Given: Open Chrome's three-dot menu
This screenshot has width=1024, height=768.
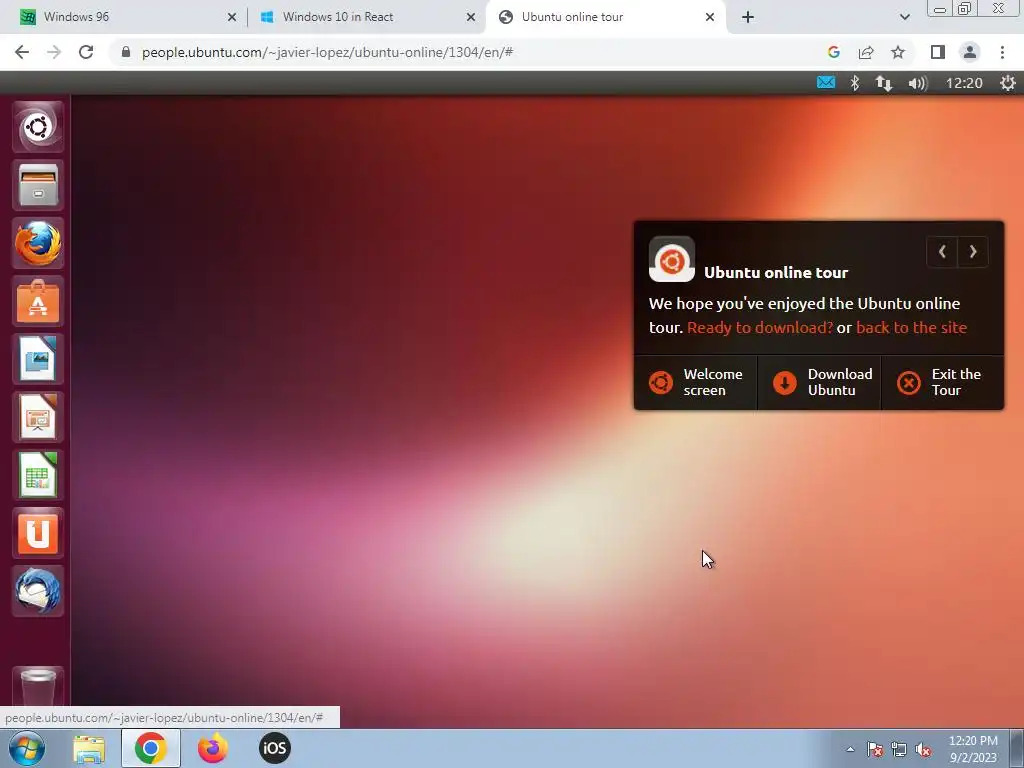Looking at the screenshot, I should (1002, 52).
